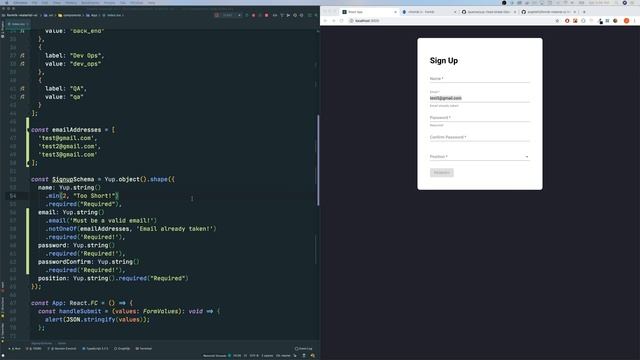Click index.tsx in the navigation breadcrumb

click(x=112, y=15)
